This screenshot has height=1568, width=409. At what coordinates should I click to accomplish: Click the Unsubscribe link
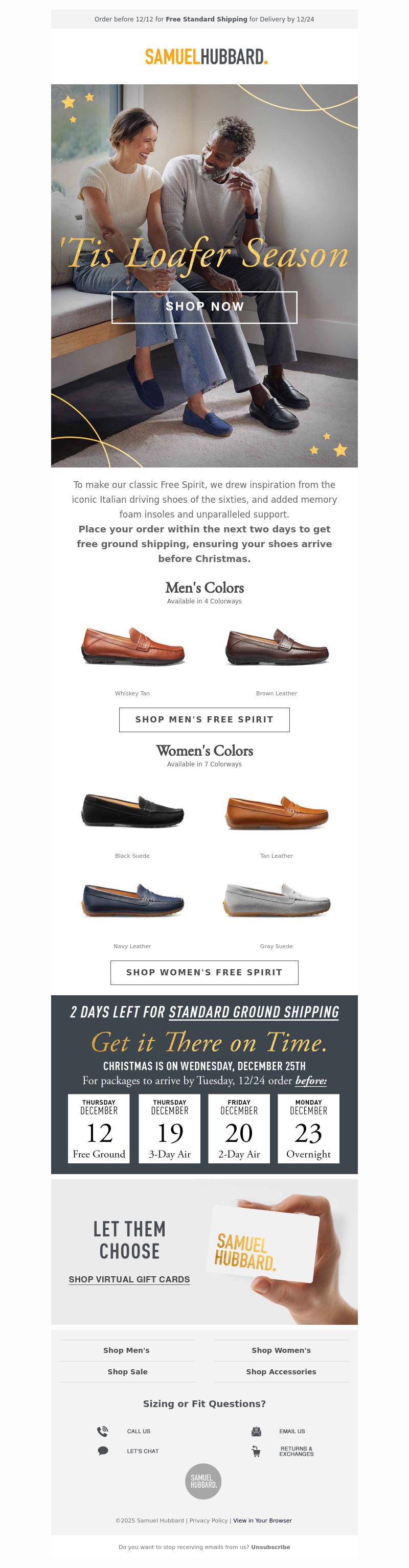pyautogui.click(x=270, y=1546)
